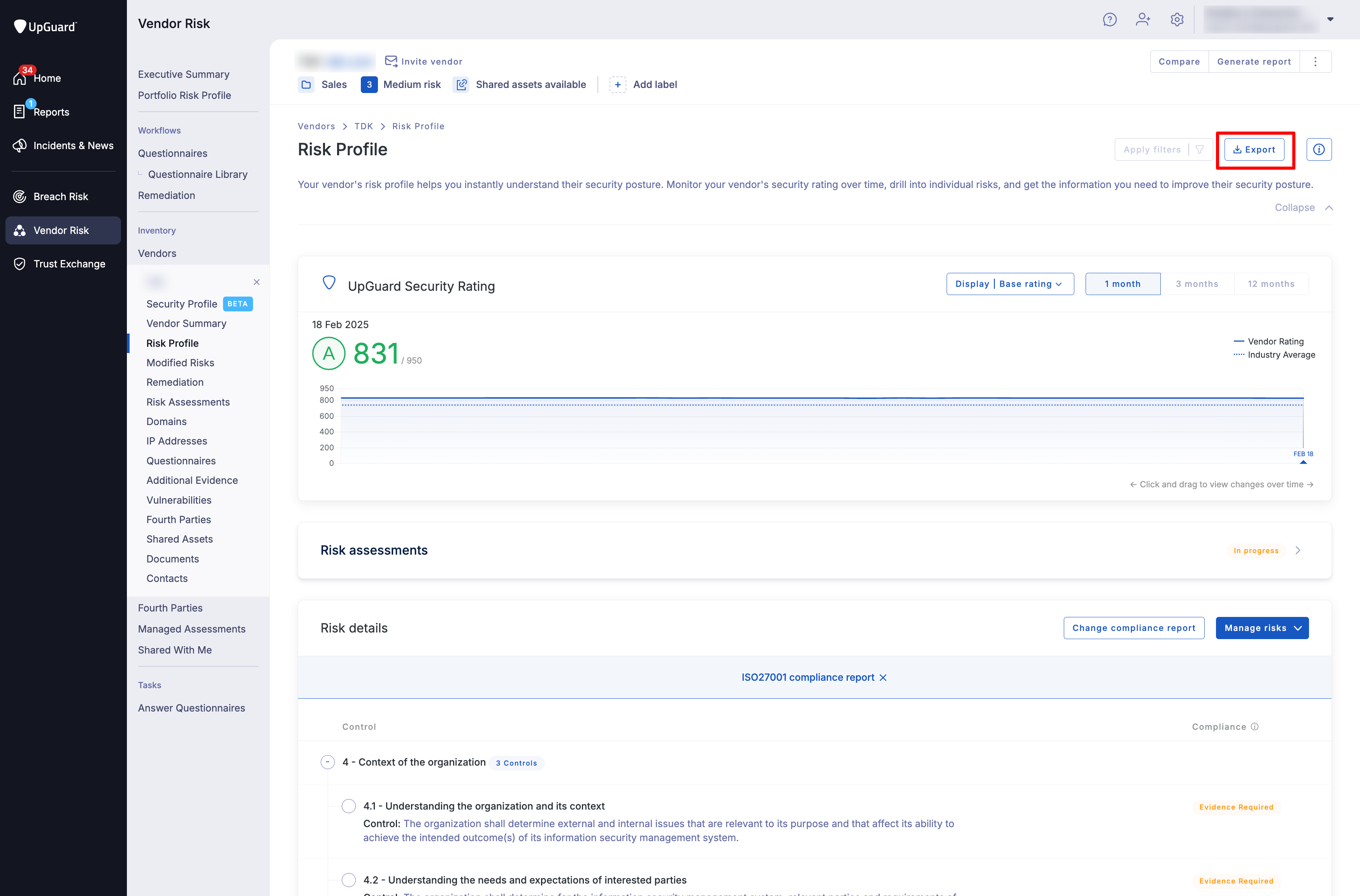The width and height of the screenshot is (1360, 896).
Task: Click the Vendor Risk nodes icon
Action: click(x=19, y=230)
